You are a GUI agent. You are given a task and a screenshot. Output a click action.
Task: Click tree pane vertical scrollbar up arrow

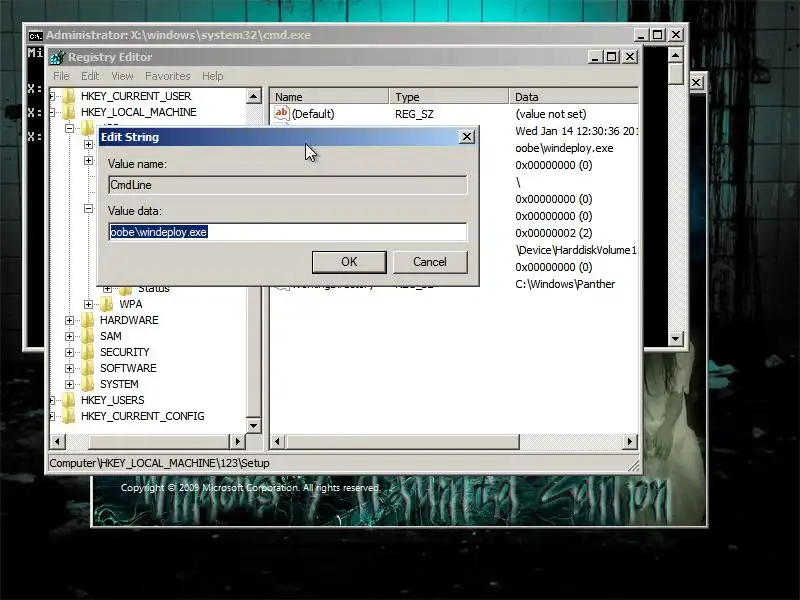tap(254, 95)
